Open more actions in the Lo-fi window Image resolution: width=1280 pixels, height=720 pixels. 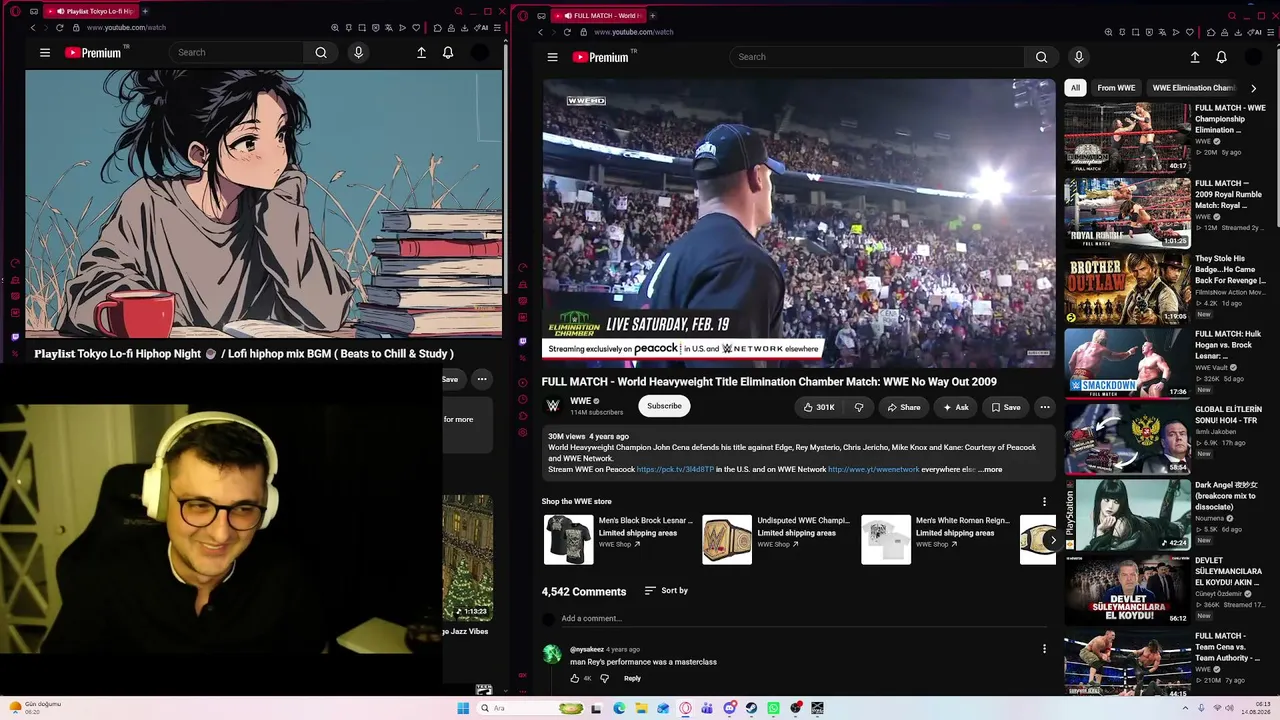(482, 379)
